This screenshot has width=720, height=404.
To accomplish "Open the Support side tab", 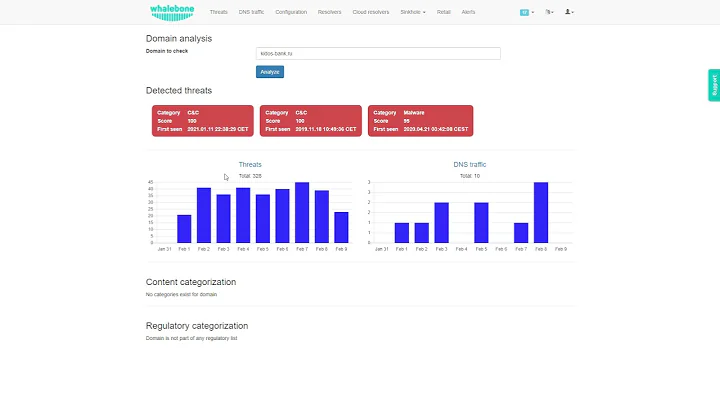I will pyautogui.click(x=714, y=85).
